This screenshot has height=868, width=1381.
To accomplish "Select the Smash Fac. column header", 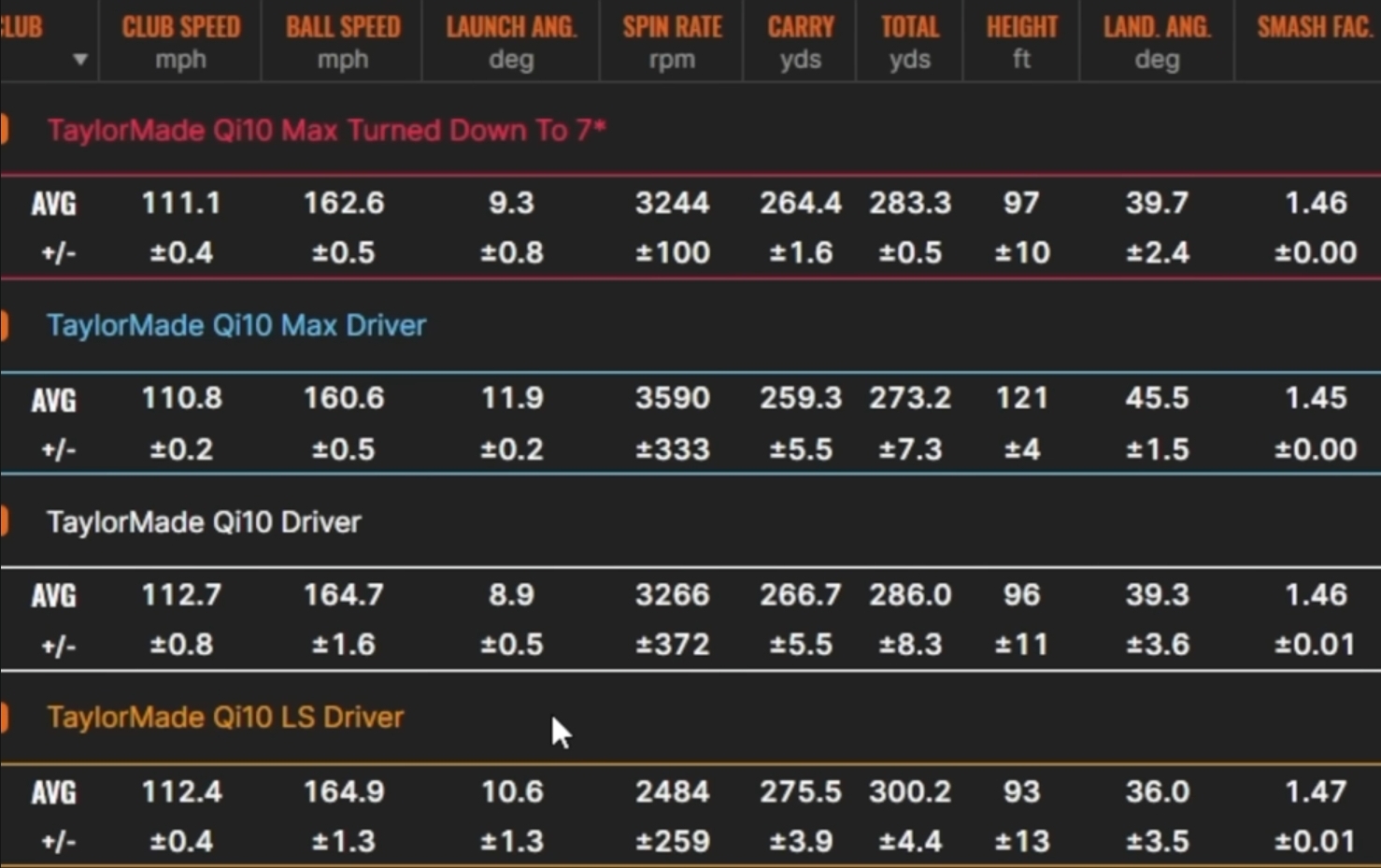I will click(x=1314, y=41).
